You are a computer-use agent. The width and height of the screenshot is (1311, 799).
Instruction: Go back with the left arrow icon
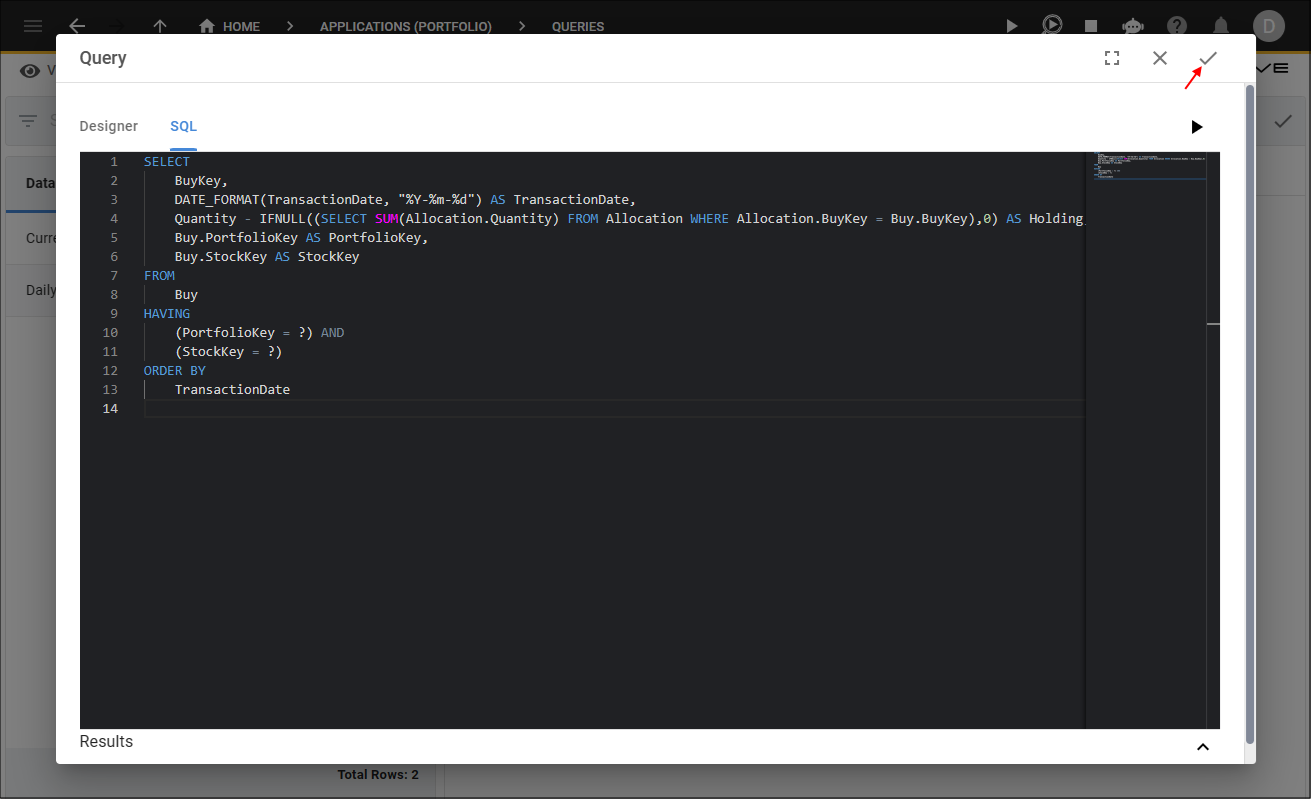point(77,26)
